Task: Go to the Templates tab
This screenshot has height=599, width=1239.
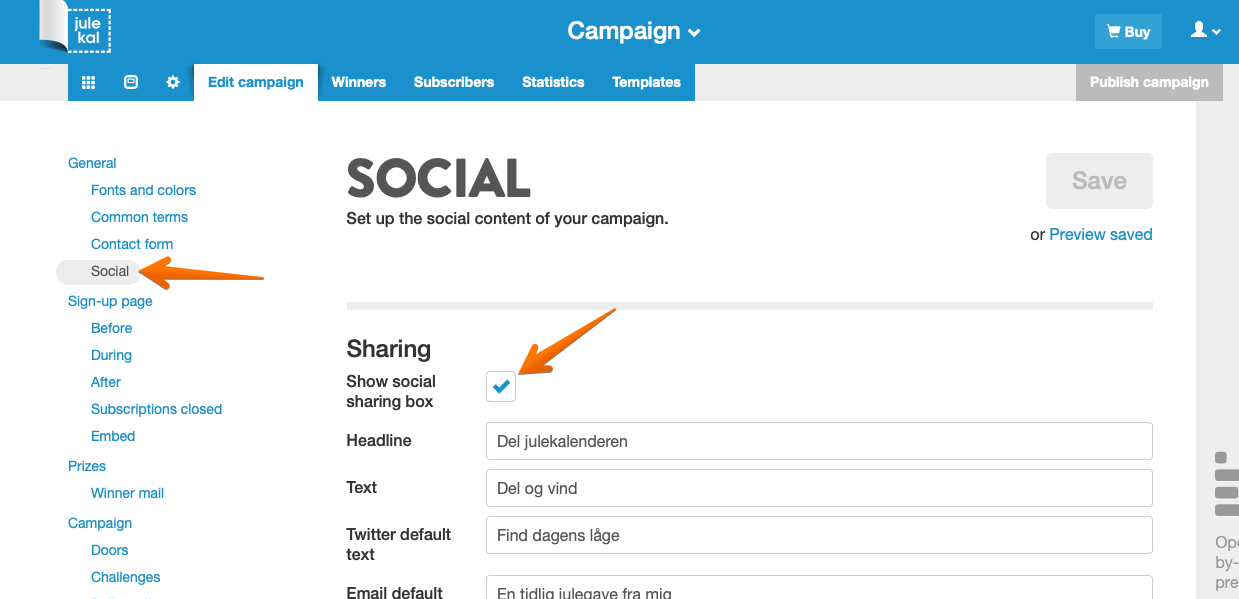Action: [x=646, y=82]
